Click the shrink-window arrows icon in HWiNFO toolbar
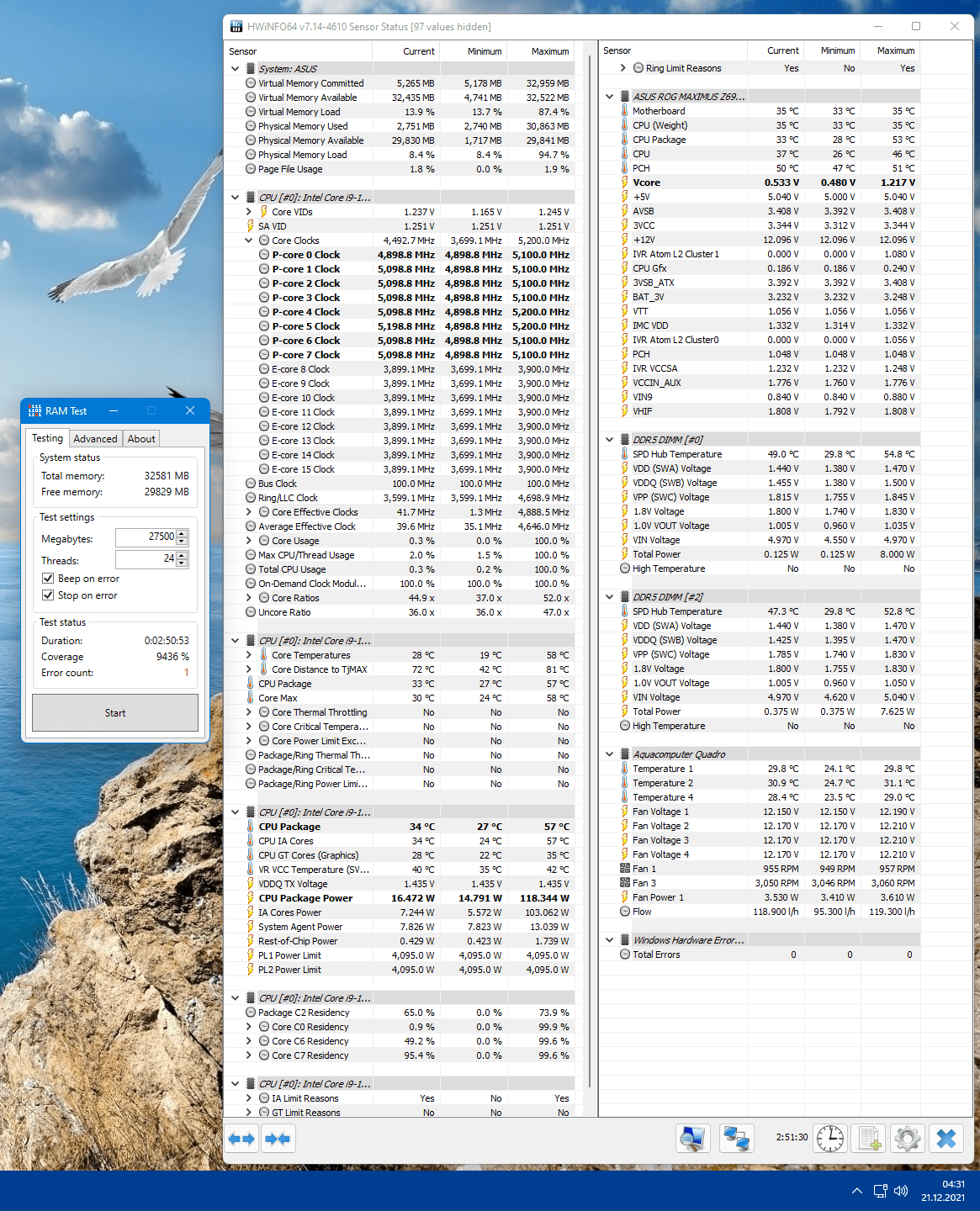980x1211 pixels. (277, 1139)
